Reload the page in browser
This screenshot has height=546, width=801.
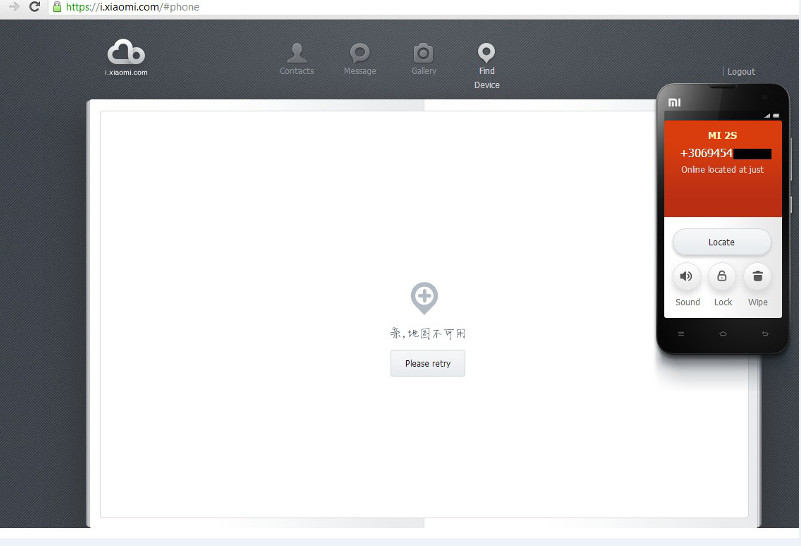[x=35, y=7]
